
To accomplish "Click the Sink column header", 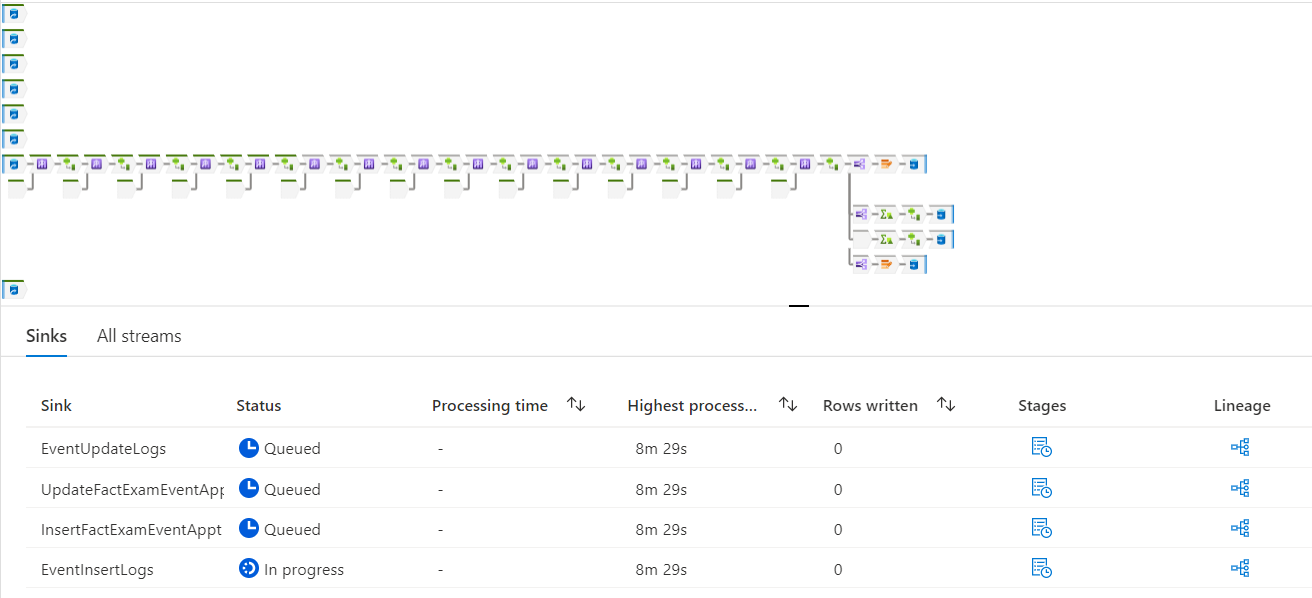I will pyautogui.click(x=56, y=406).
